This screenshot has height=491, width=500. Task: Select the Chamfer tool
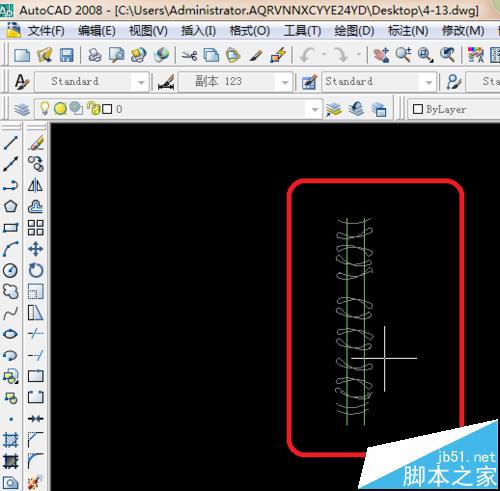pyautogui.click(x=36, y=441)
